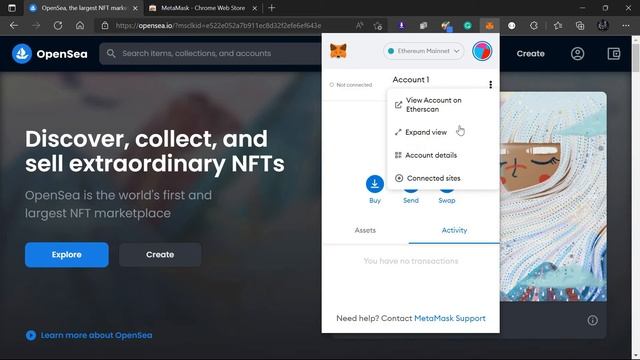Open the Favorites list icon

point(558,26)
